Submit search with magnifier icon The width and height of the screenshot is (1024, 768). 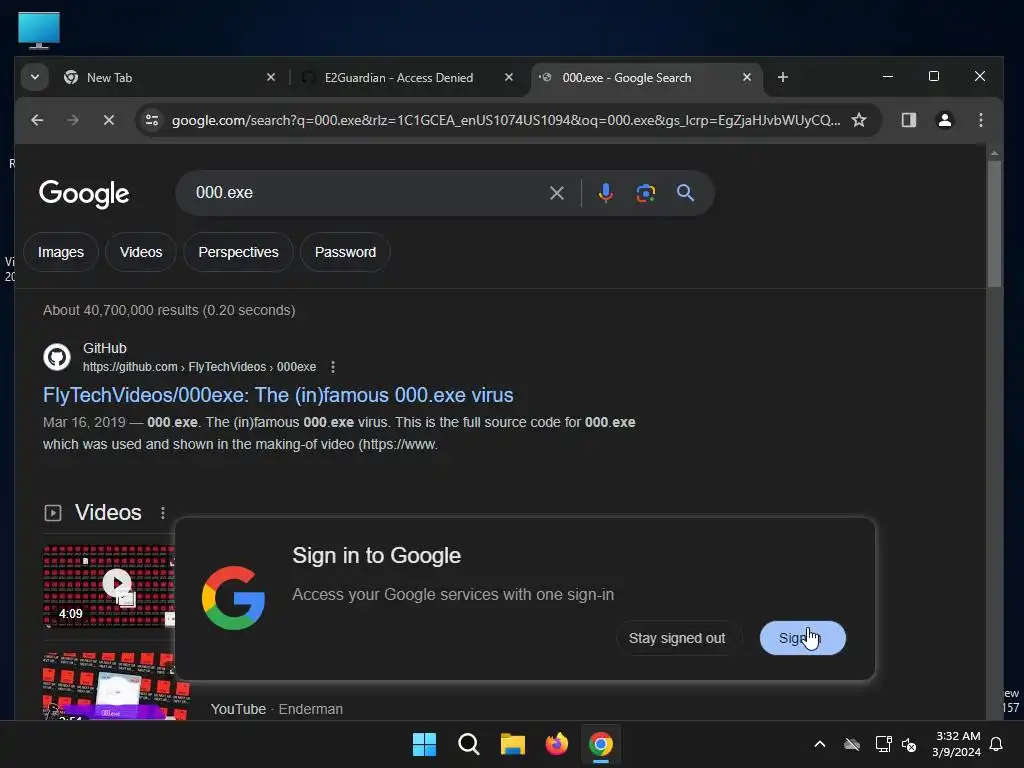pos(685,193)
